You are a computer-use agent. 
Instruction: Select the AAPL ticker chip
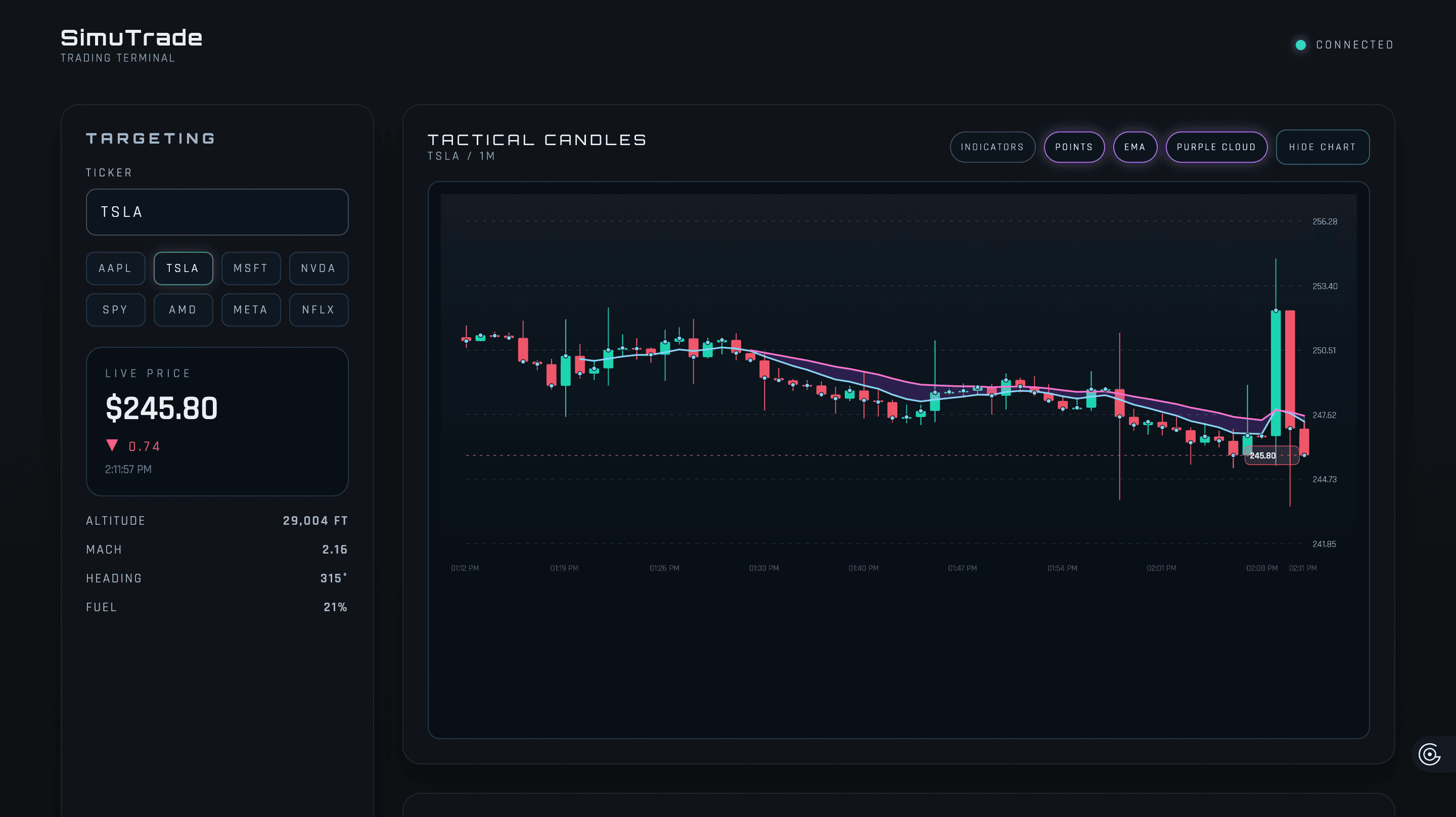[x=115, y=268]
